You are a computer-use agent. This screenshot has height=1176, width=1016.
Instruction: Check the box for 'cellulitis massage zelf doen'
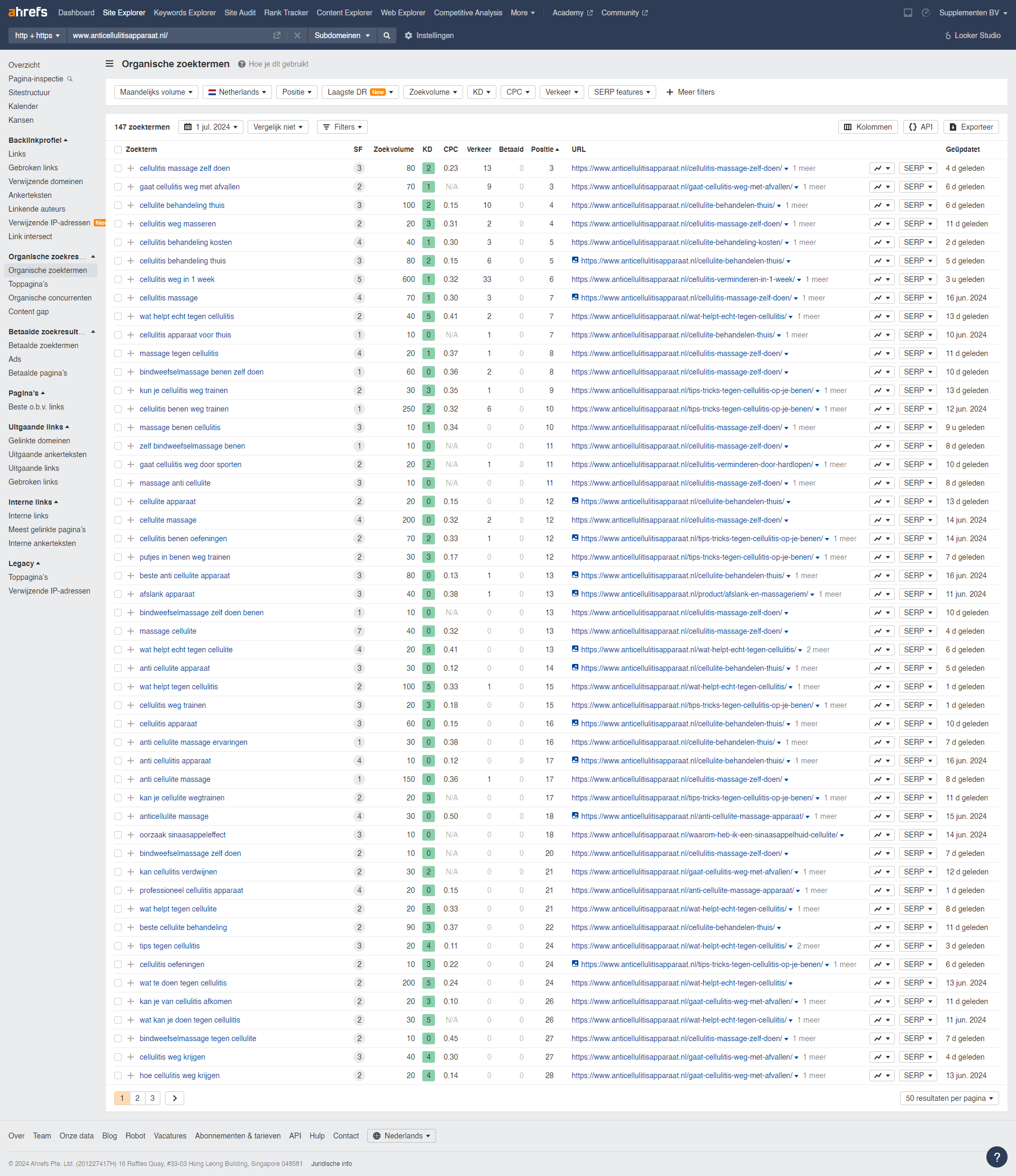pyautogui.click(x=118, y=168)
